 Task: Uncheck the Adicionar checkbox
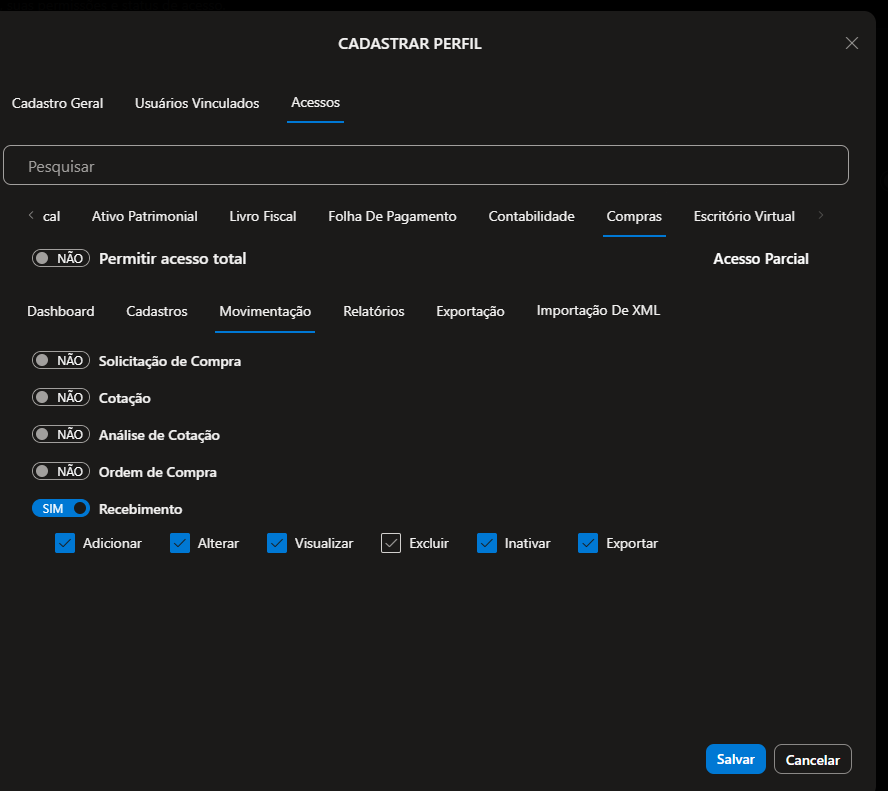tap(65, 543)
